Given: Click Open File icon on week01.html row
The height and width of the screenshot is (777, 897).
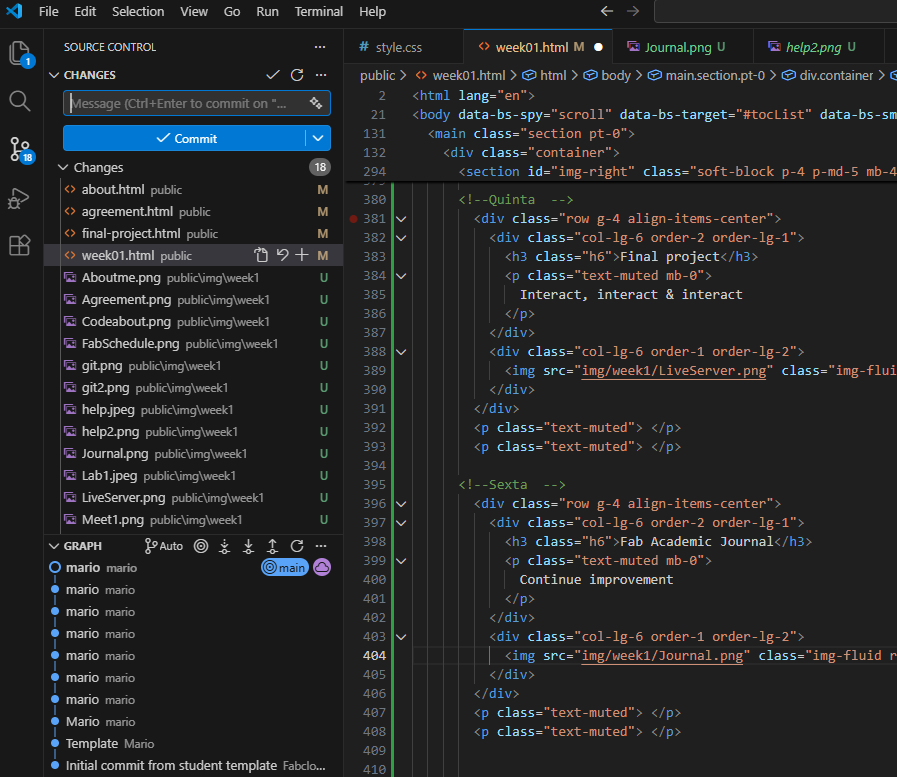Looking at the screenshot, I should tap(261, 255).
